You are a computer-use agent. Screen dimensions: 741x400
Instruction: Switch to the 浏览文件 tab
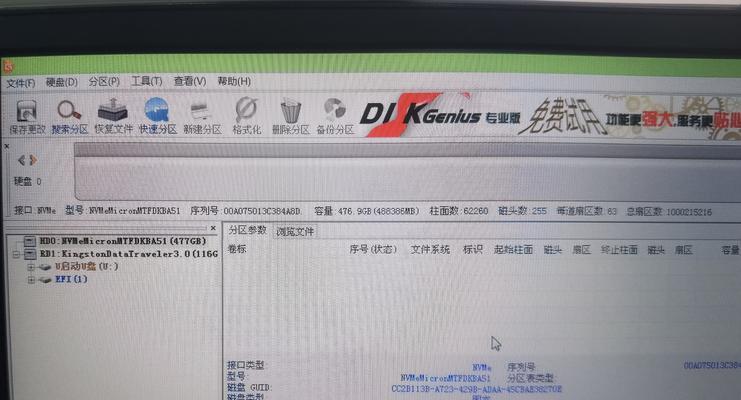point(295,232)
